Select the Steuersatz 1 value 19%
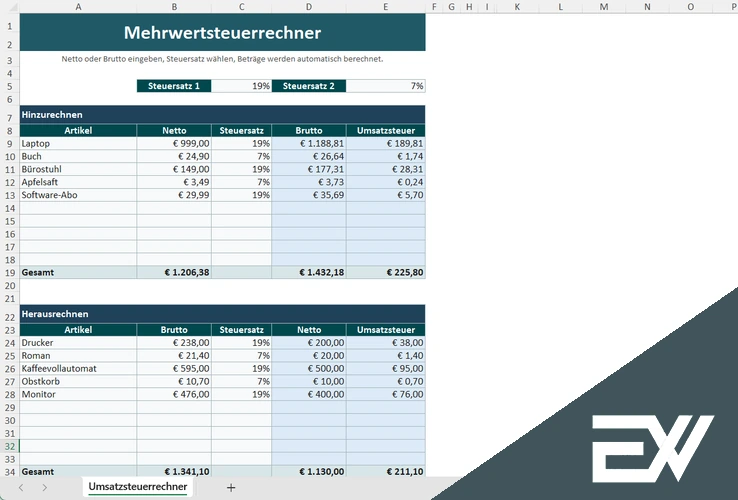 click(241, 86)
